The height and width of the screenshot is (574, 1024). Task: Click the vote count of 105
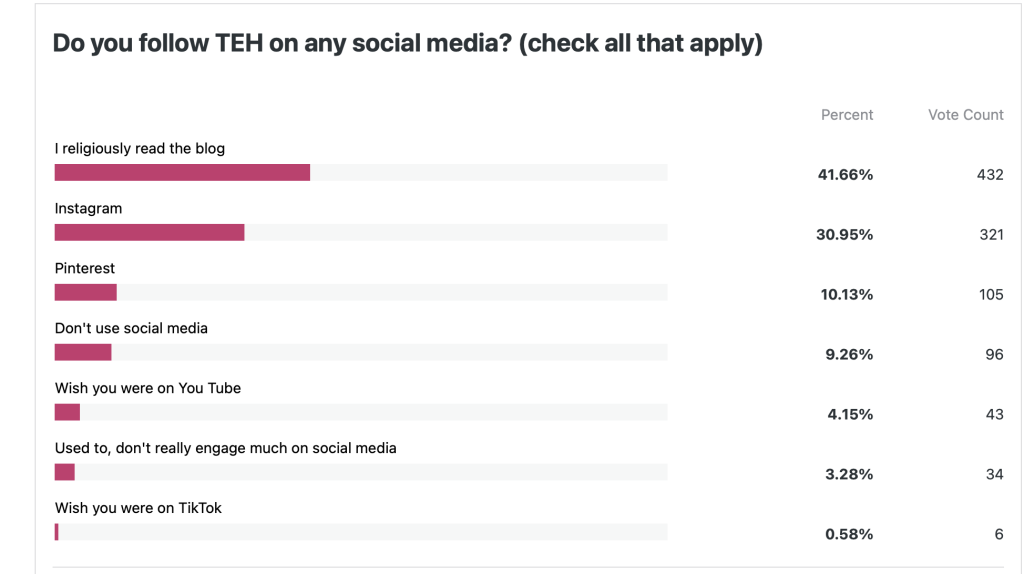(990, 295)
